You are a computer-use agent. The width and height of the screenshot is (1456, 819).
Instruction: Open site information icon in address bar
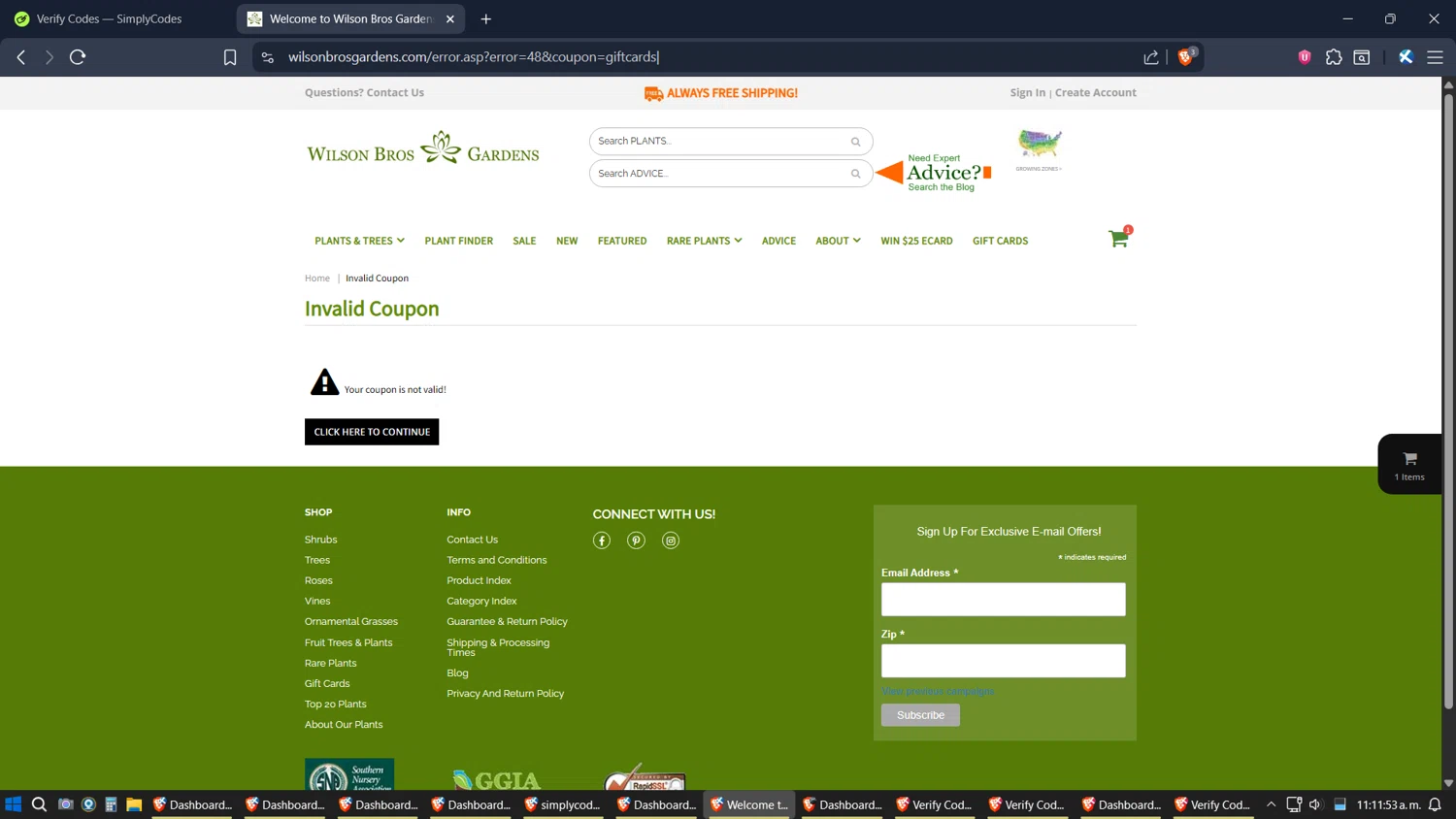pos(268,57)
